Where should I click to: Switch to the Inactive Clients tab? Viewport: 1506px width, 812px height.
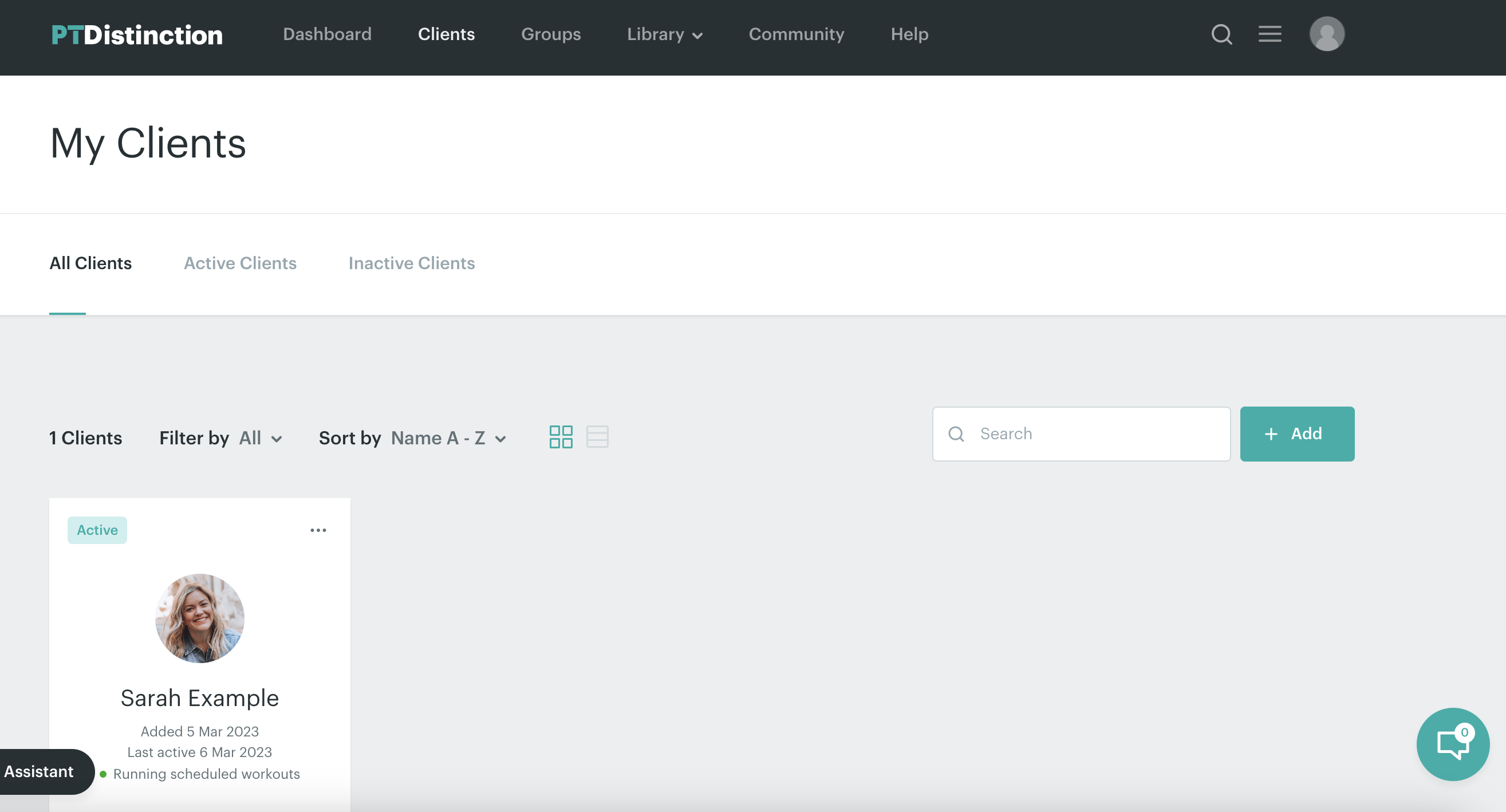click(411, 263)
